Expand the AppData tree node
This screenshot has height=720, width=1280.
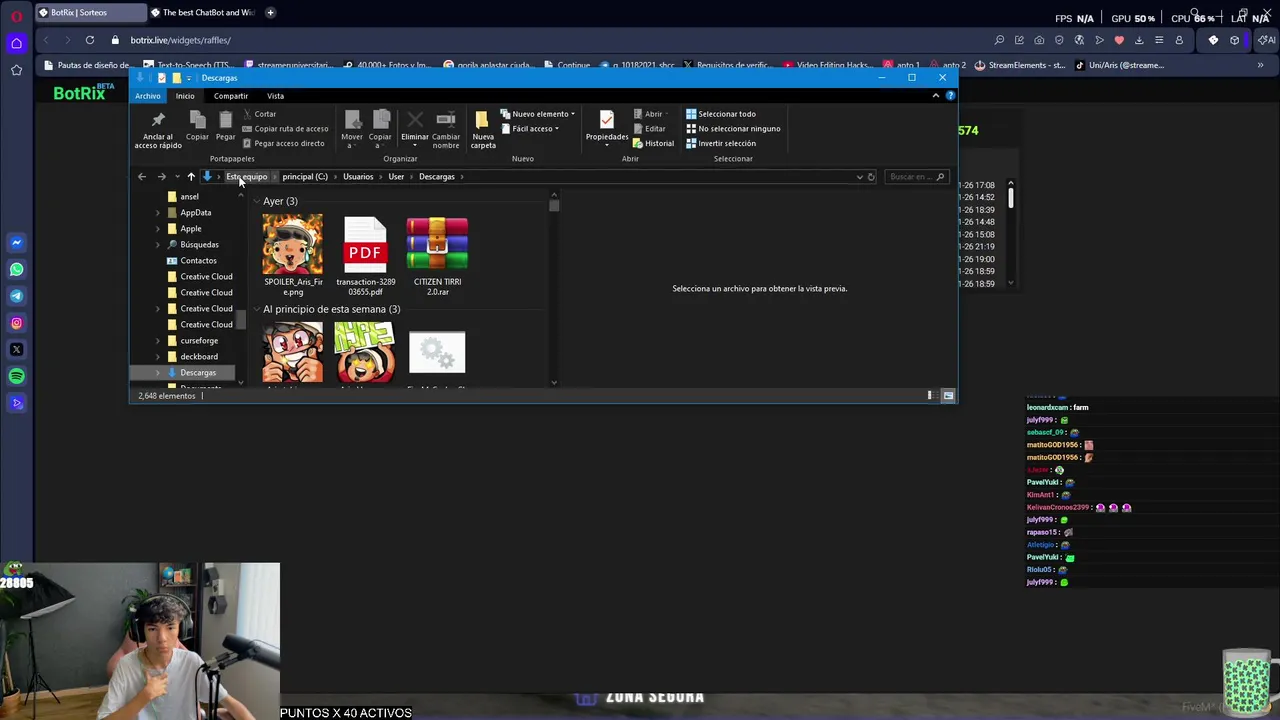pos(158,213)
